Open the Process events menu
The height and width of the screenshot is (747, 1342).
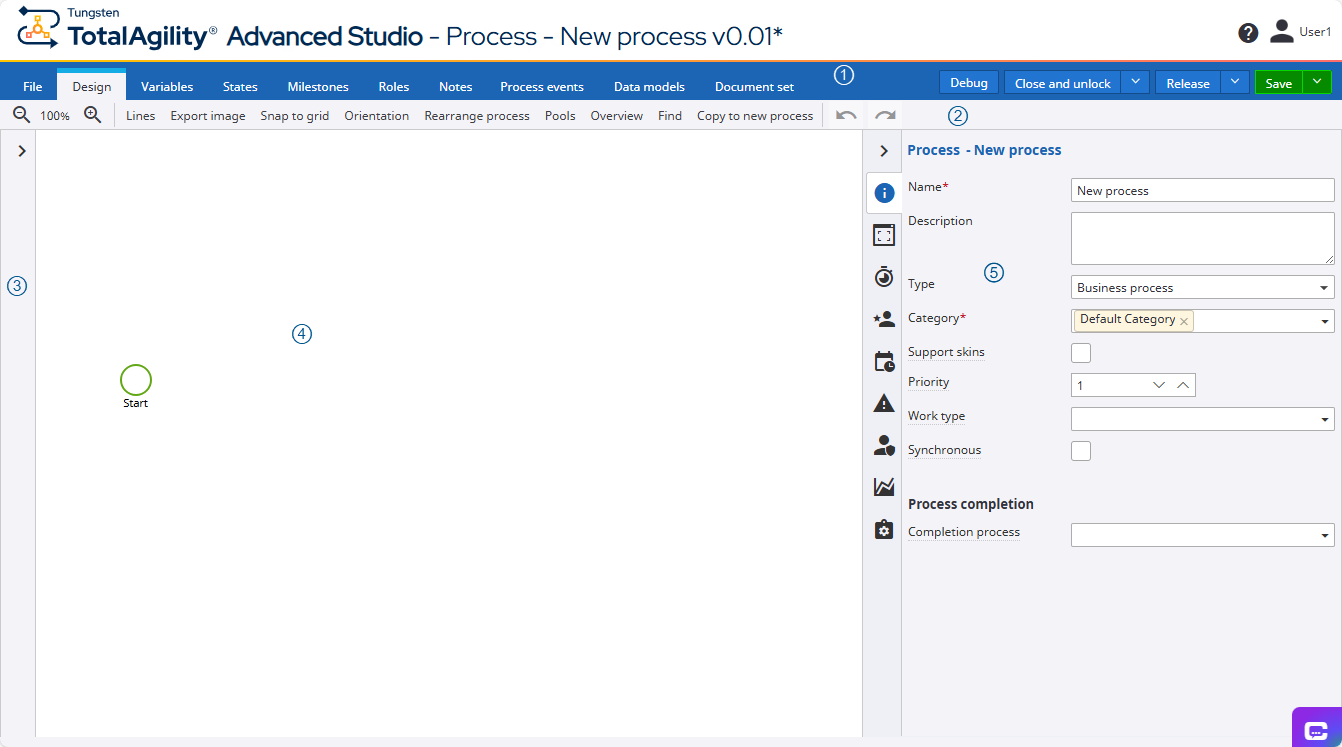coord(541,86)
